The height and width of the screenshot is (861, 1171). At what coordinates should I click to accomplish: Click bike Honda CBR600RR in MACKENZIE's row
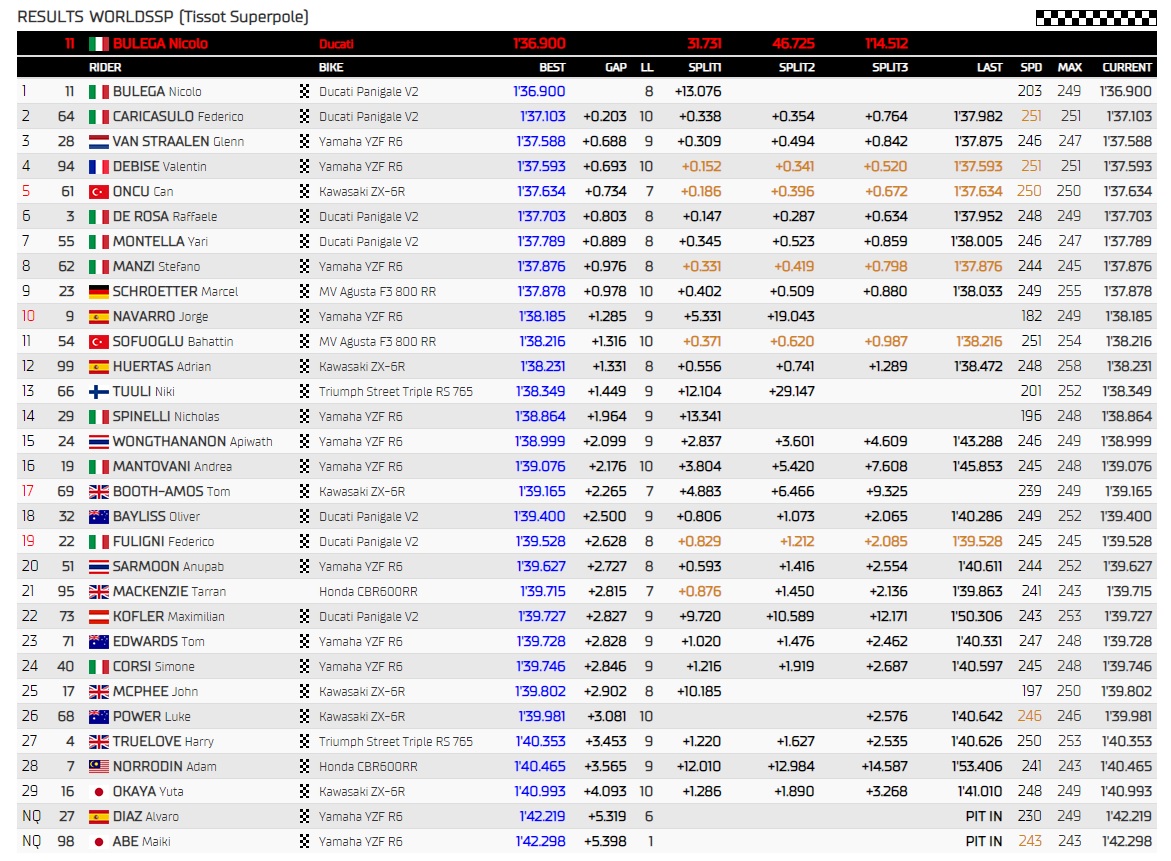pyautogui.click(x=368, y=591)
